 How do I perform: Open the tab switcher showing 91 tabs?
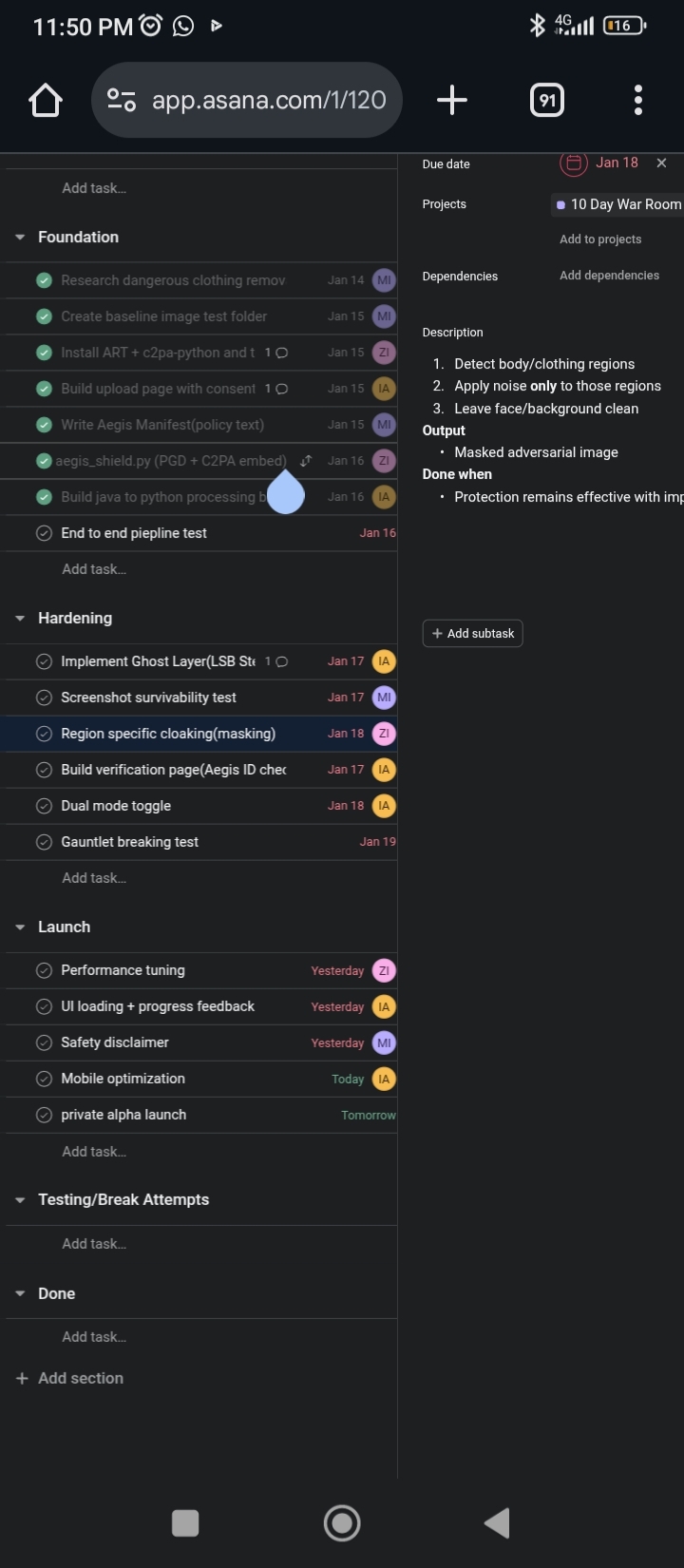(546, 100)
